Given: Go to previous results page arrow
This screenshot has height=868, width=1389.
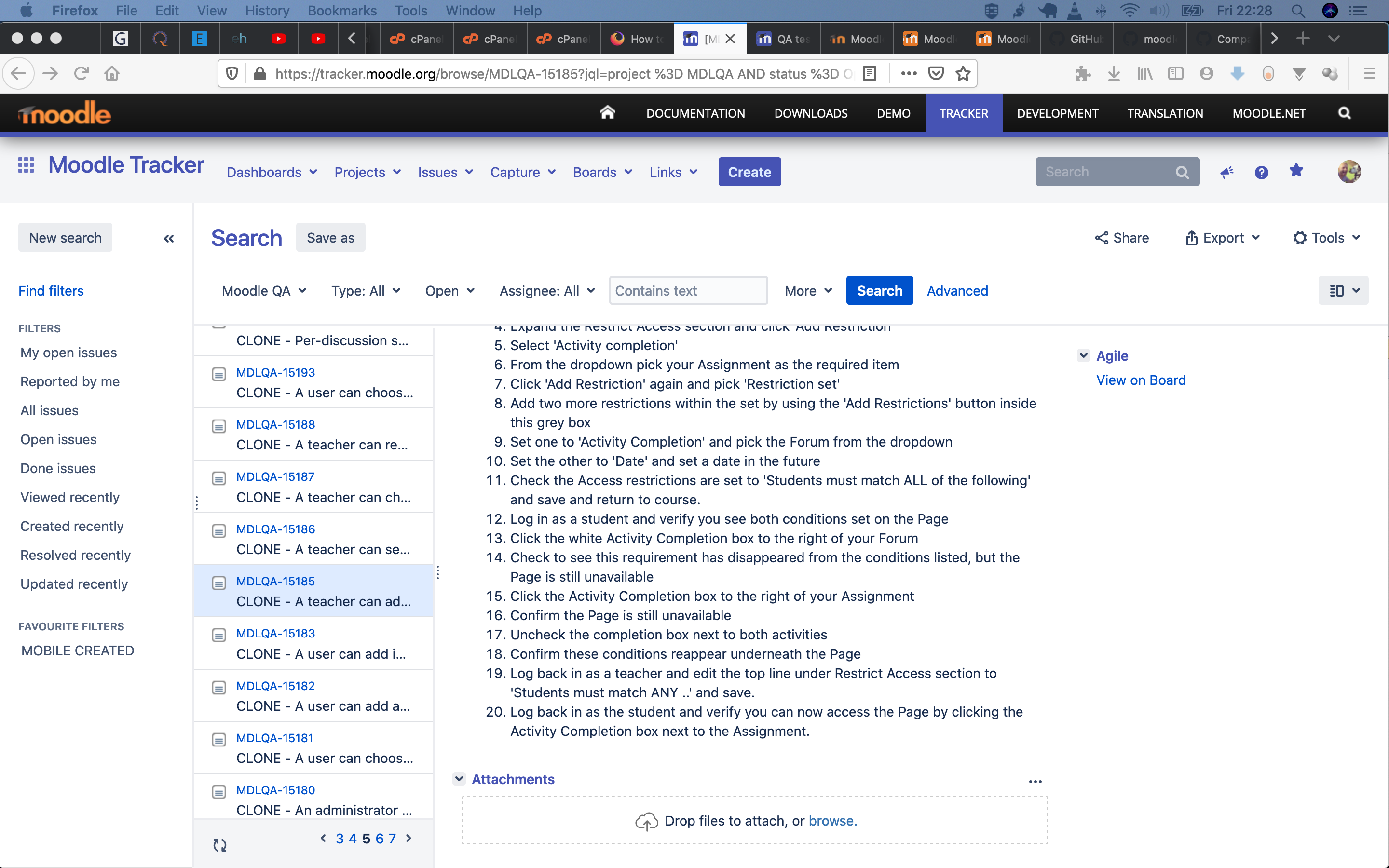Looking at the screenshot, I should [323, 838].
